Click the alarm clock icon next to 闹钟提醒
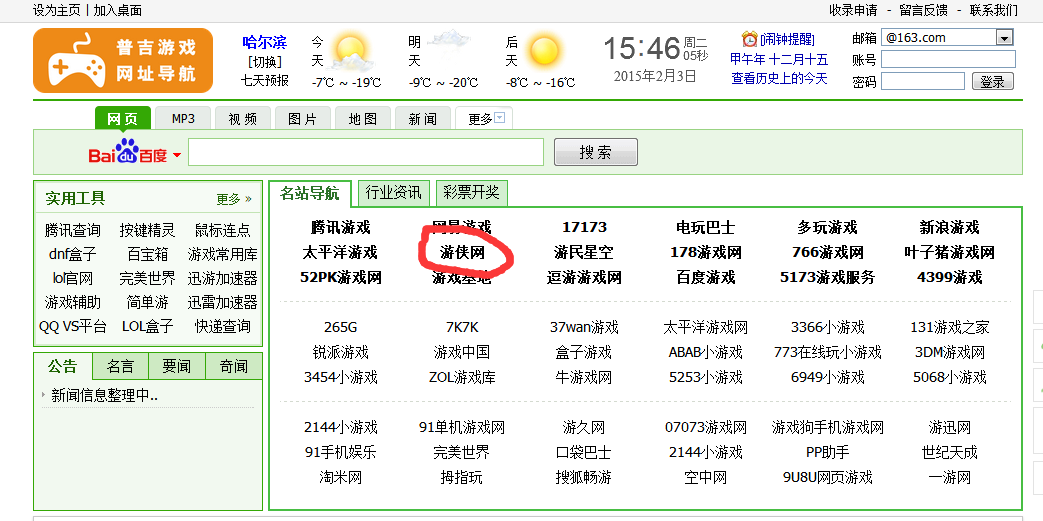1043x521 pixels. pos(750,39)
